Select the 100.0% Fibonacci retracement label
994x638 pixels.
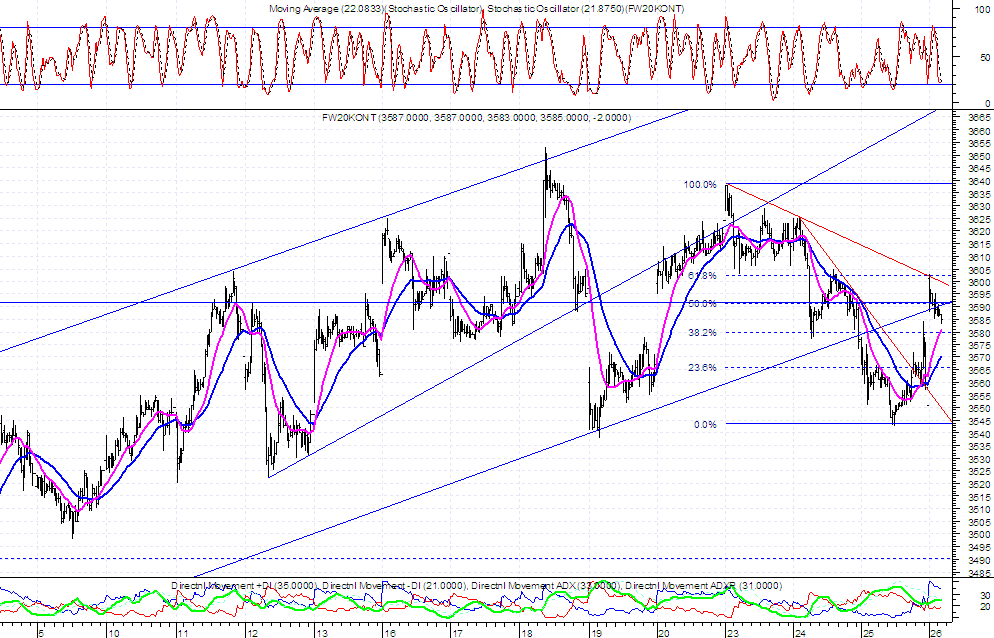pyautogui.click(x=700, y=185)
